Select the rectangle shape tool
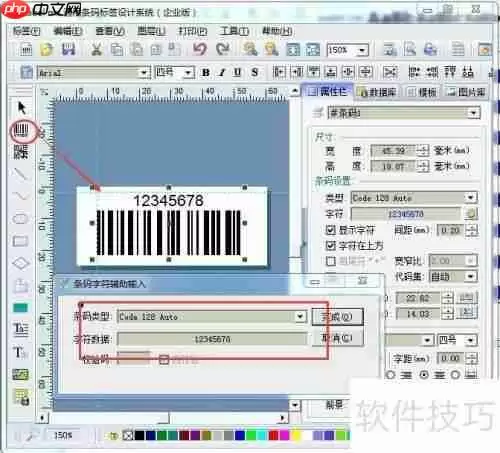This screenshot has width=500, height=453. click(20, 241)
